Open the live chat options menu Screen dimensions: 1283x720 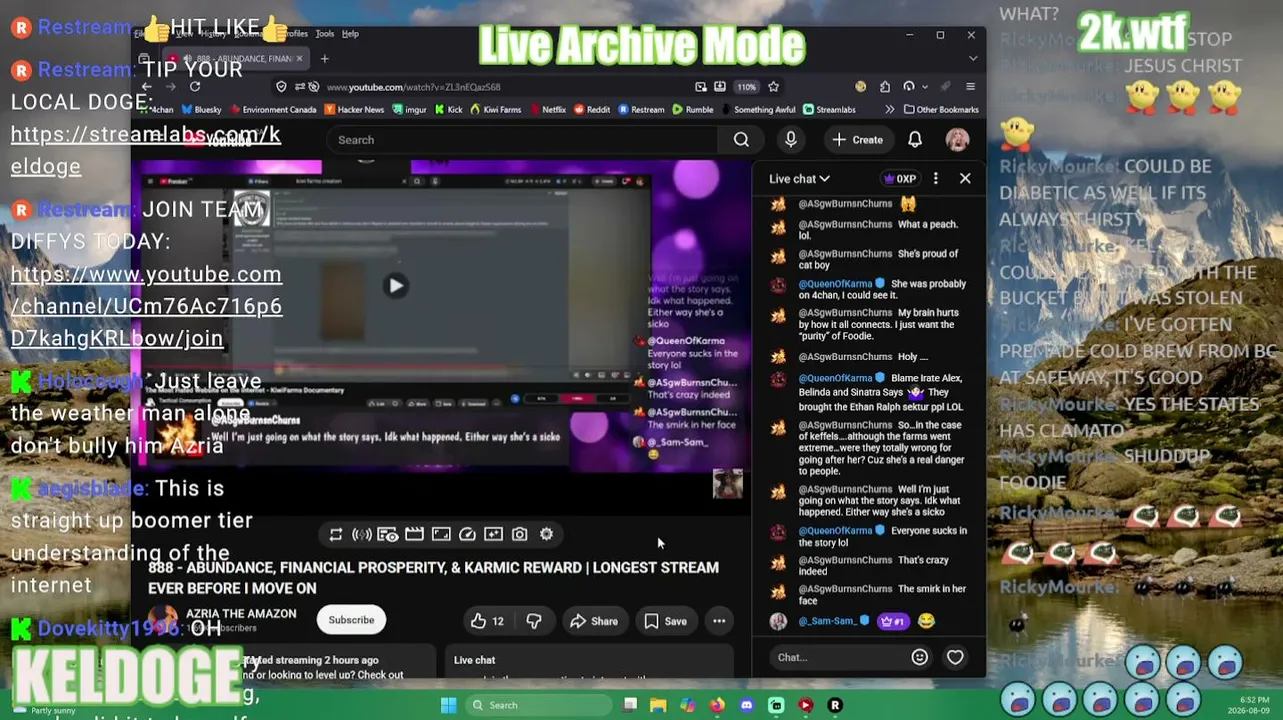[936, 179]
